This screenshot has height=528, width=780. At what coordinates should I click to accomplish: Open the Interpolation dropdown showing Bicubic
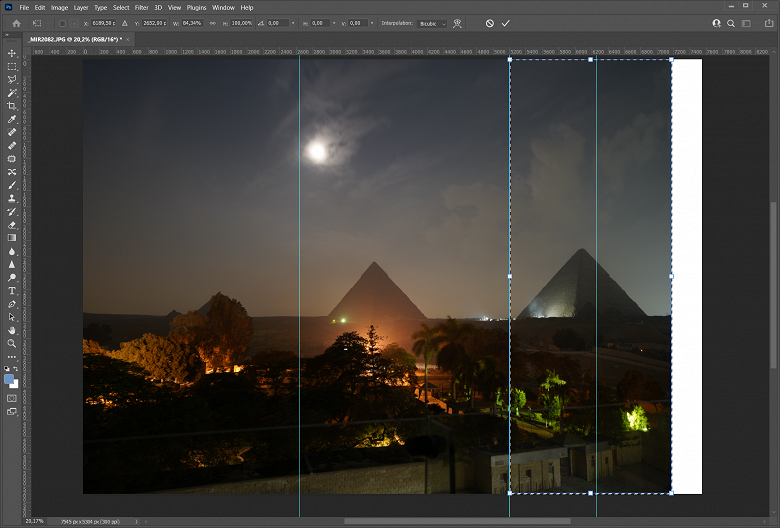(x=432, y=23)
